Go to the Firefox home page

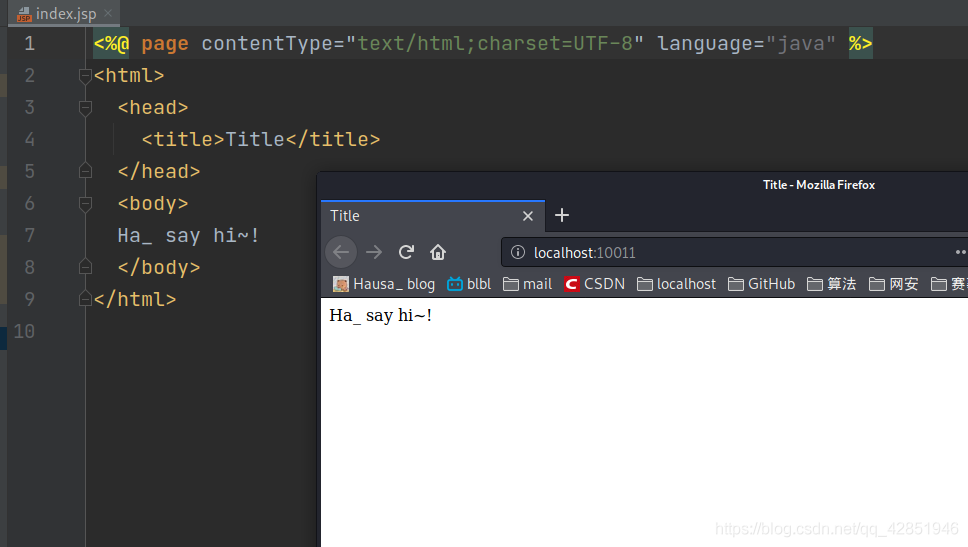[437, 252]
